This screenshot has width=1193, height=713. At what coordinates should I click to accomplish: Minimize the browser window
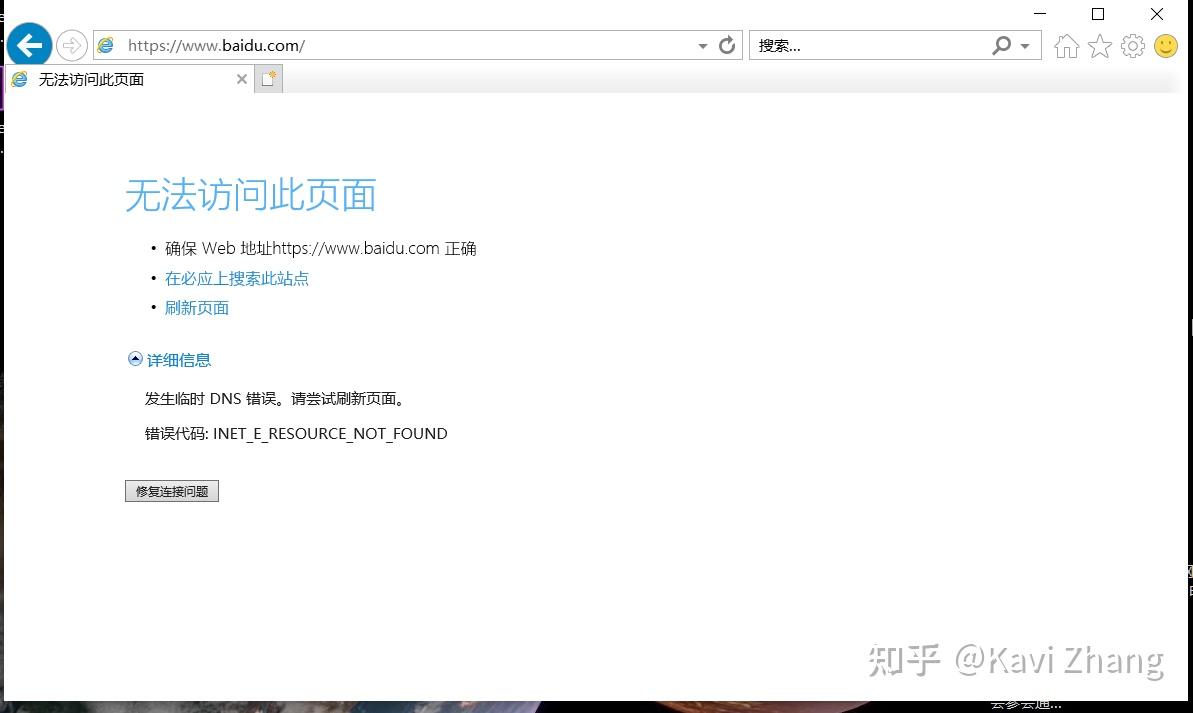1040,14
